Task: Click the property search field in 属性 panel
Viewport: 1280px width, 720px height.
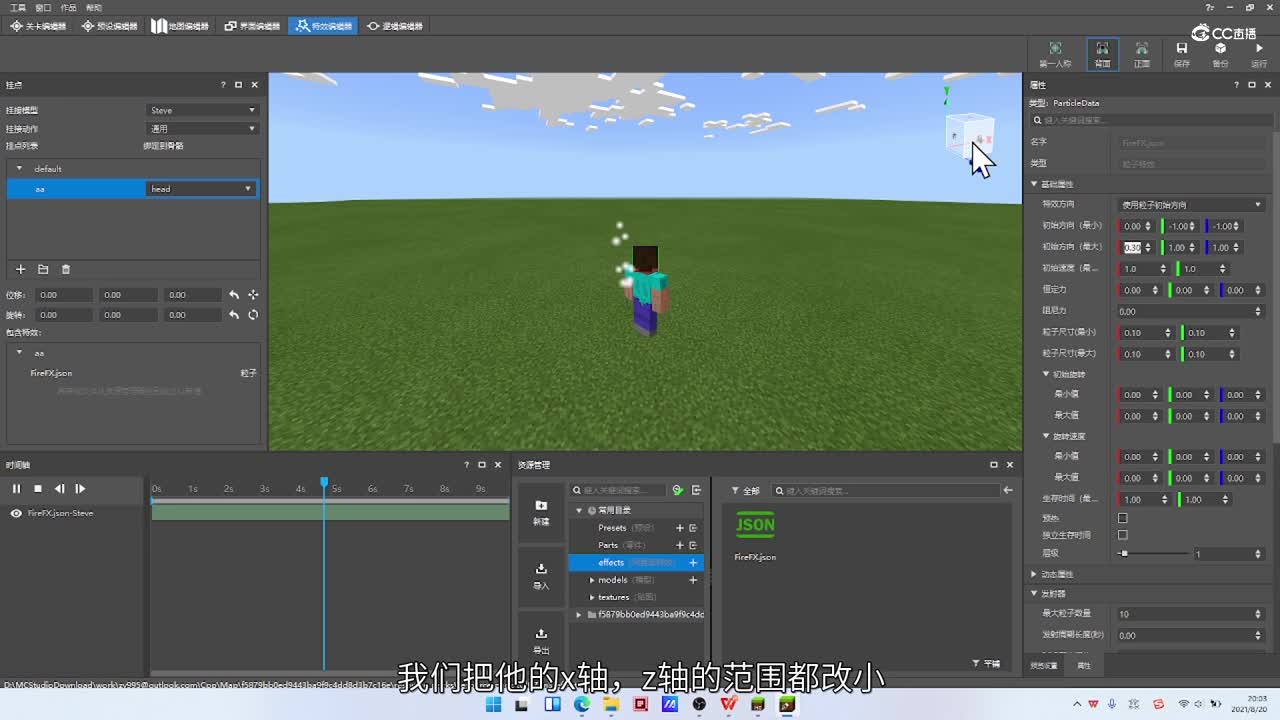Action: pos(1150,120)
